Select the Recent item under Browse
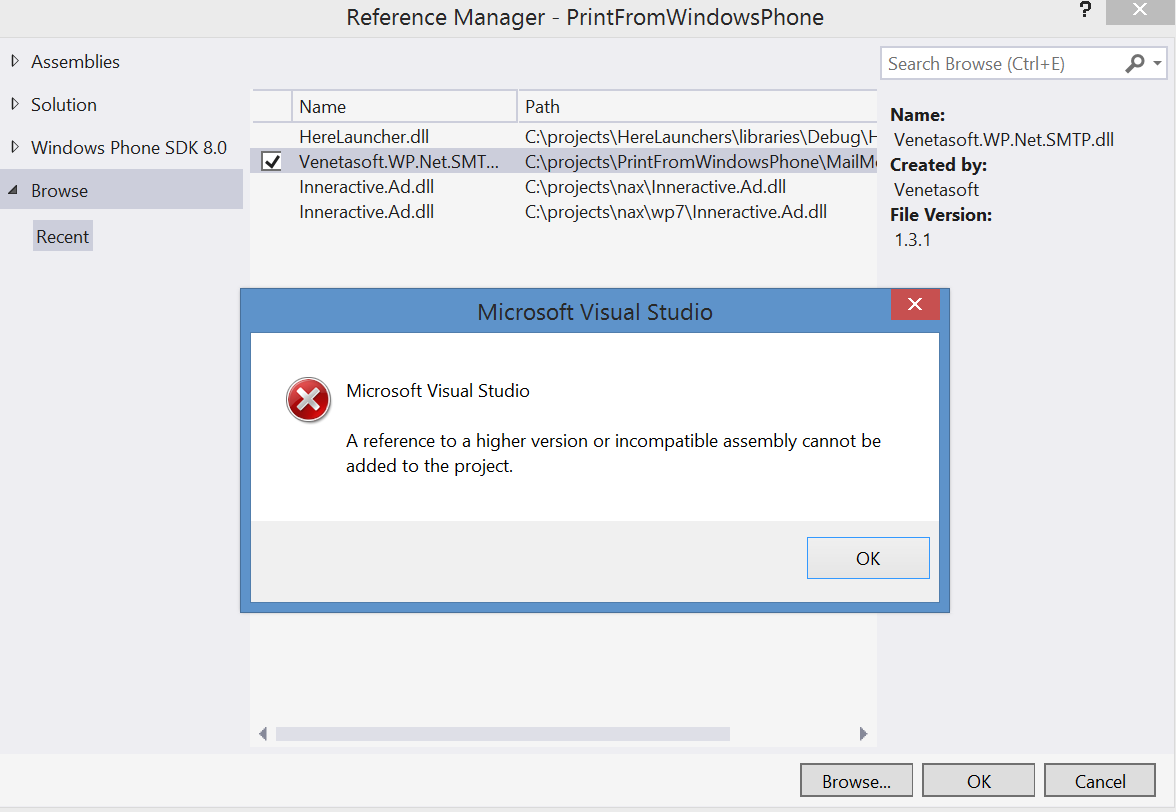 [63, 237]
